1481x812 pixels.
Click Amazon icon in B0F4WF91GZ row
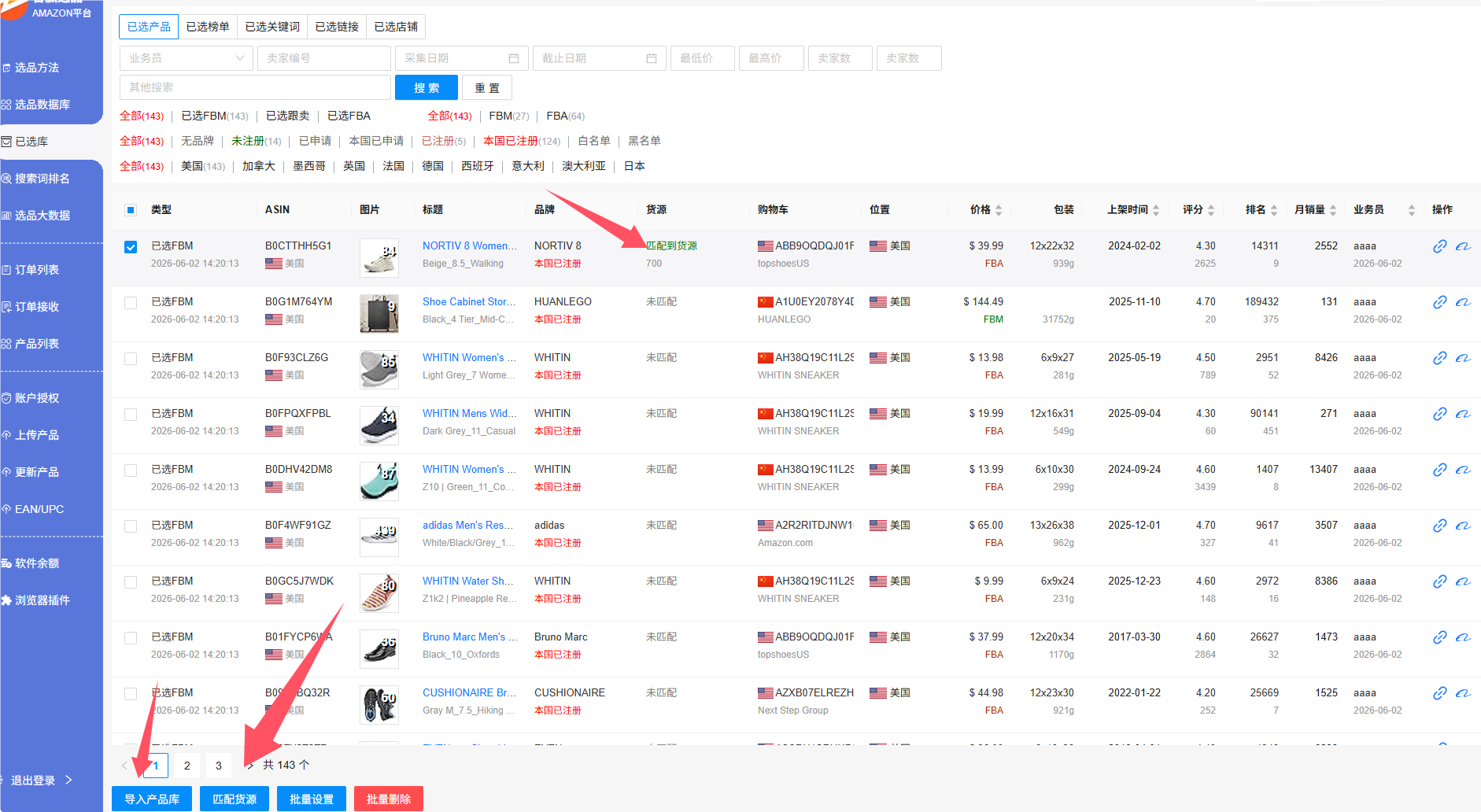1463,526
